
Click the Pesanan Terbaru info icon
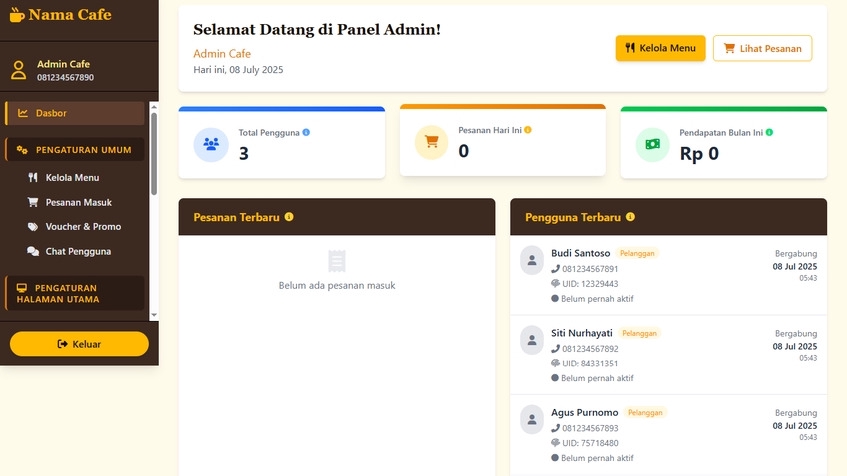(x=289, y=217)
